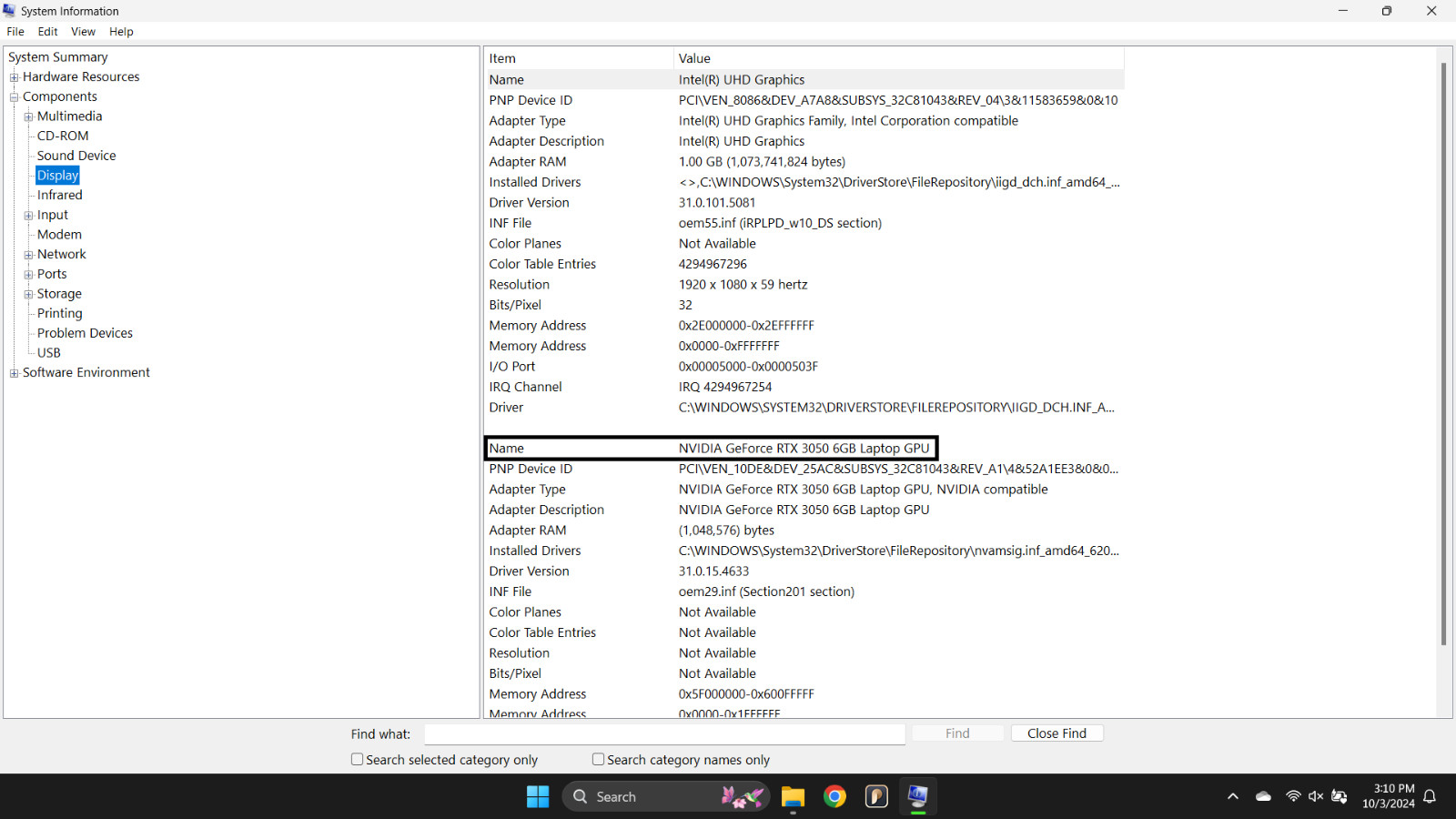Viewport: 1456px width, 819px height.
Task: Select the I/O Port row
Action: [x=804, y=367]
